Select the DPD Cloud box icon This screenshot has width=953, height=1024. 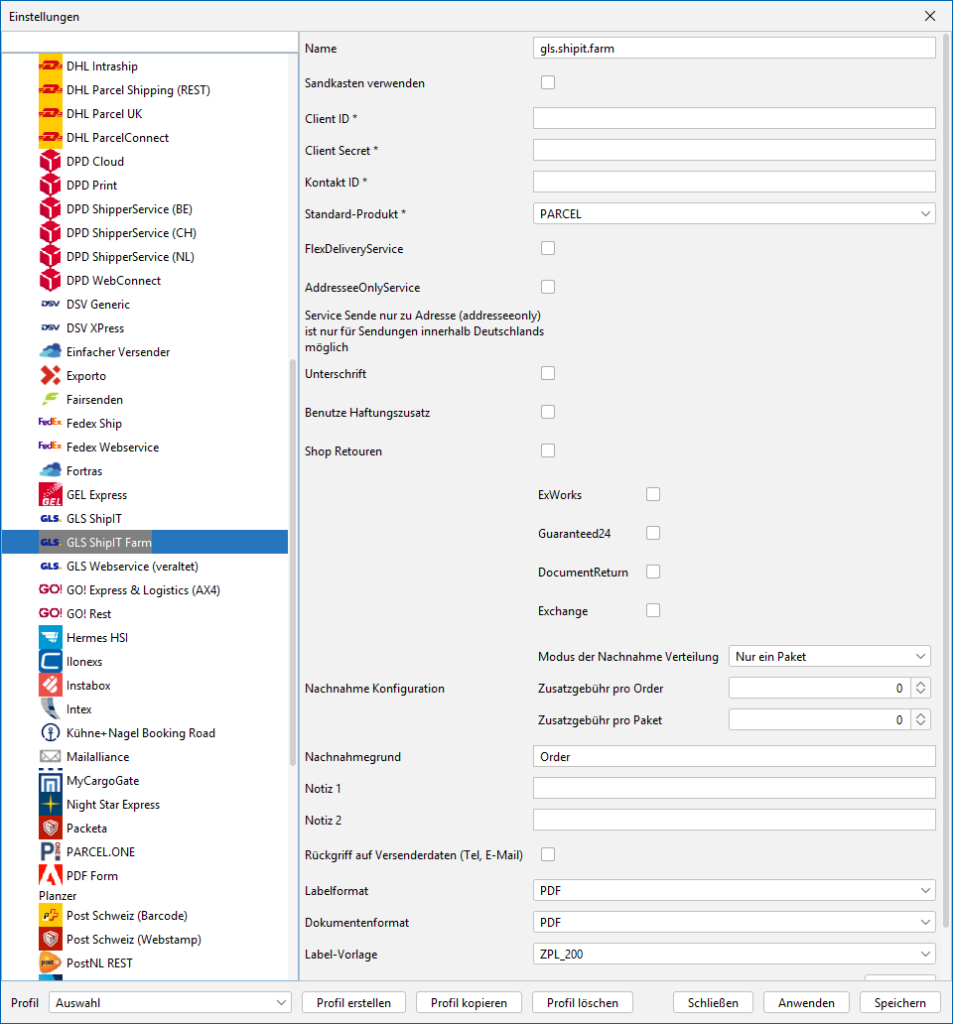coord(50,161)
